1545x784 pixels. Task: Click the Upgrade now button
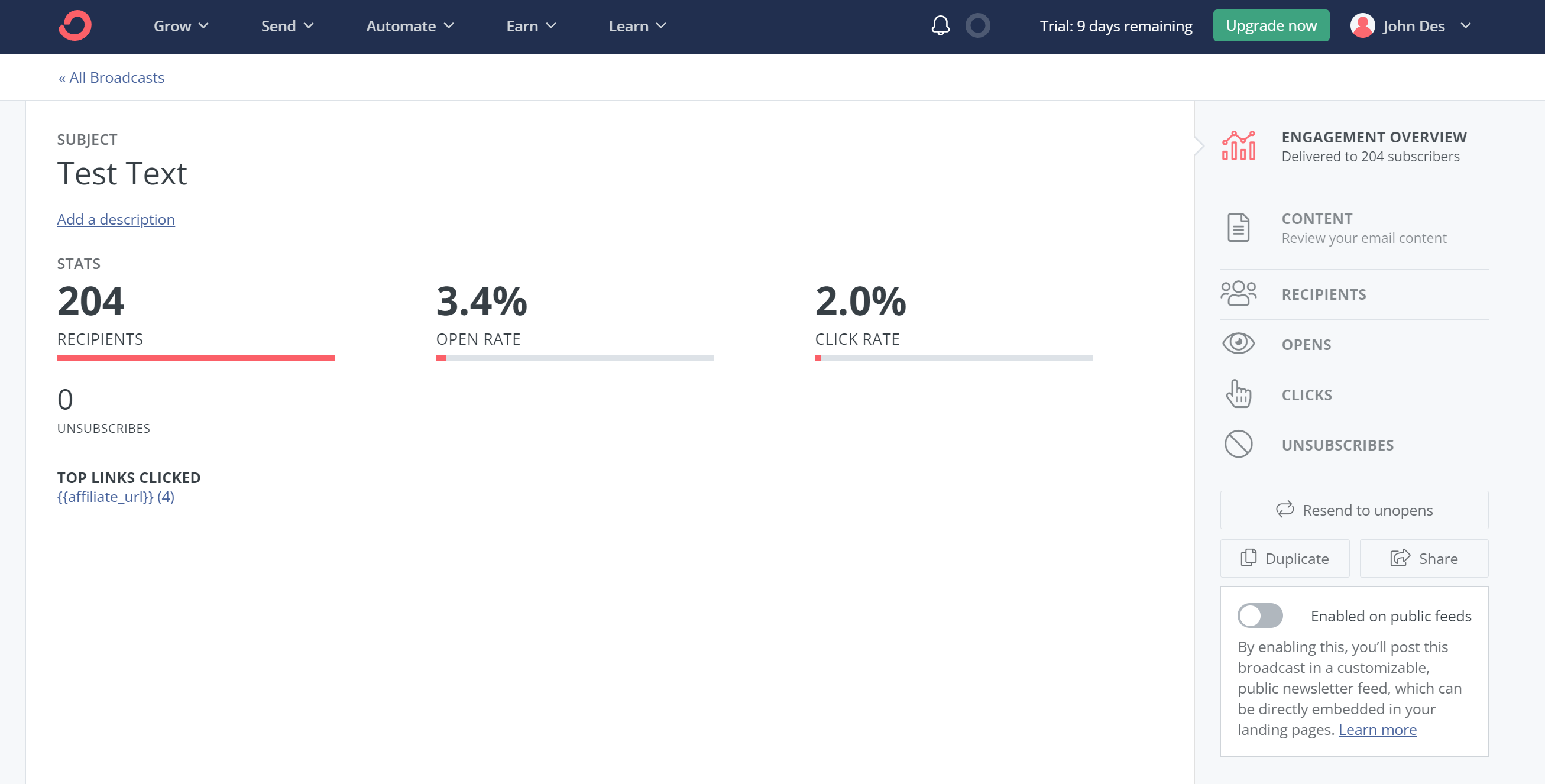pos(1271,25)
